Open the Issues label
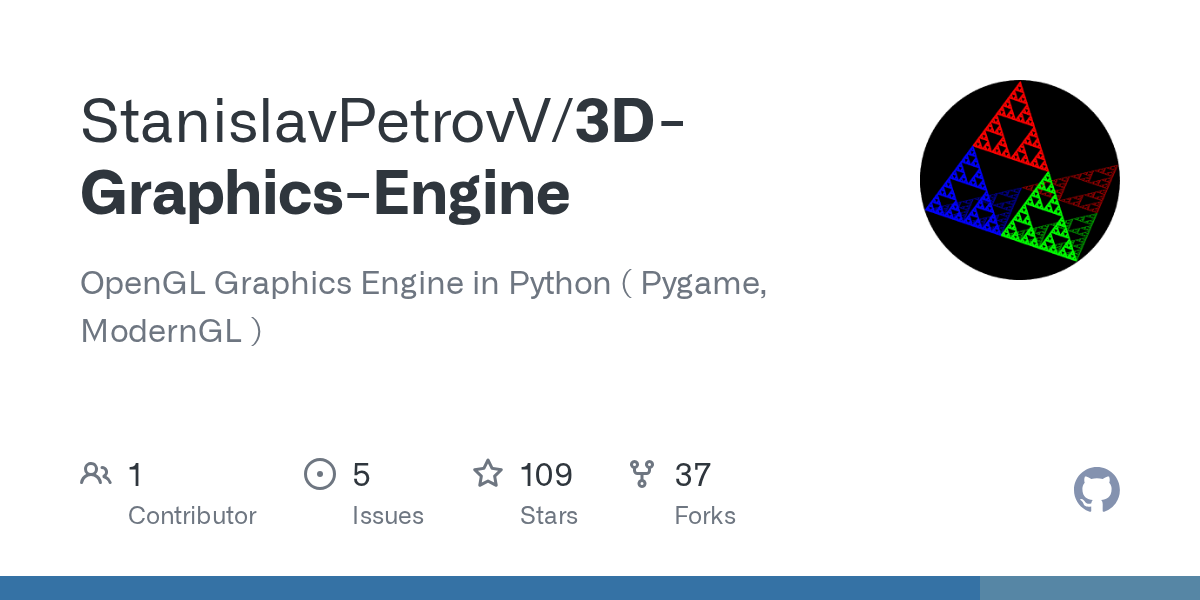 [388, 516]
